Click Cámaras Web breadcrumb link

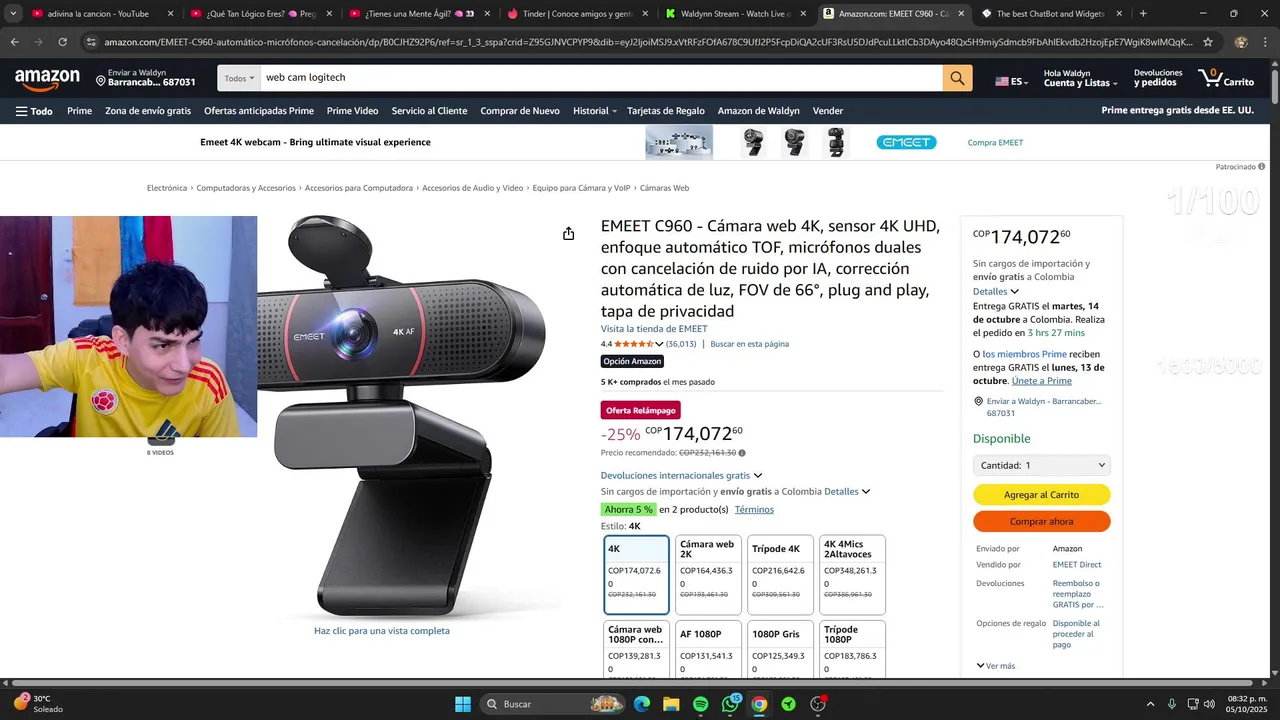[x=664, y=188]
